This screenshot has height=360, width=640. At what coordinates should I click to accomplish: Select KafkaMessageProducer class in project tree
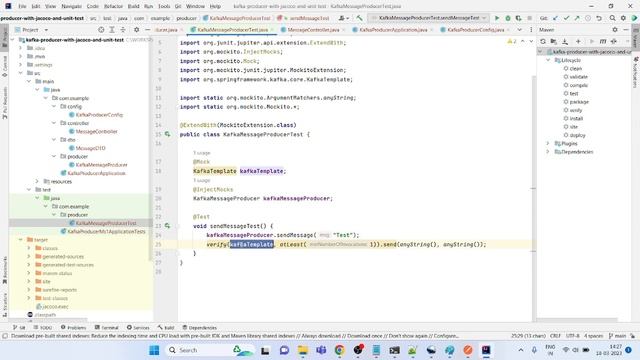pos(101,164)
